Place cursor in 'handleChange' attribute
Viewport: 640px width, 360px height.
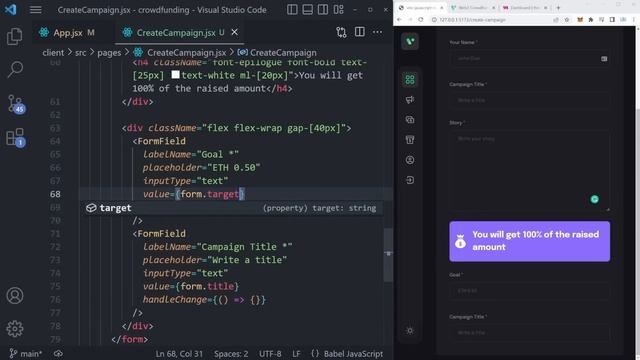click(x=175, y=299)
